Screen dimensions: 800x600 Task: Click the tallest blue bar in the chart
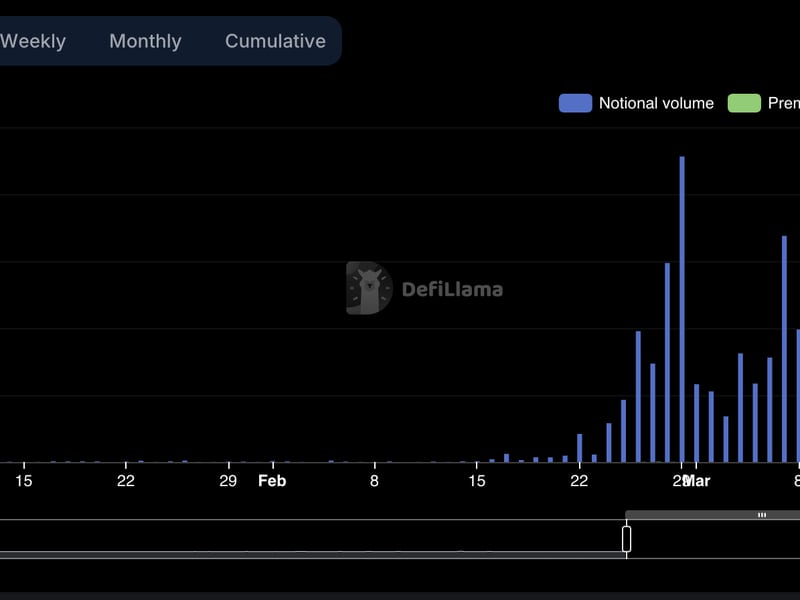(682, 308)
